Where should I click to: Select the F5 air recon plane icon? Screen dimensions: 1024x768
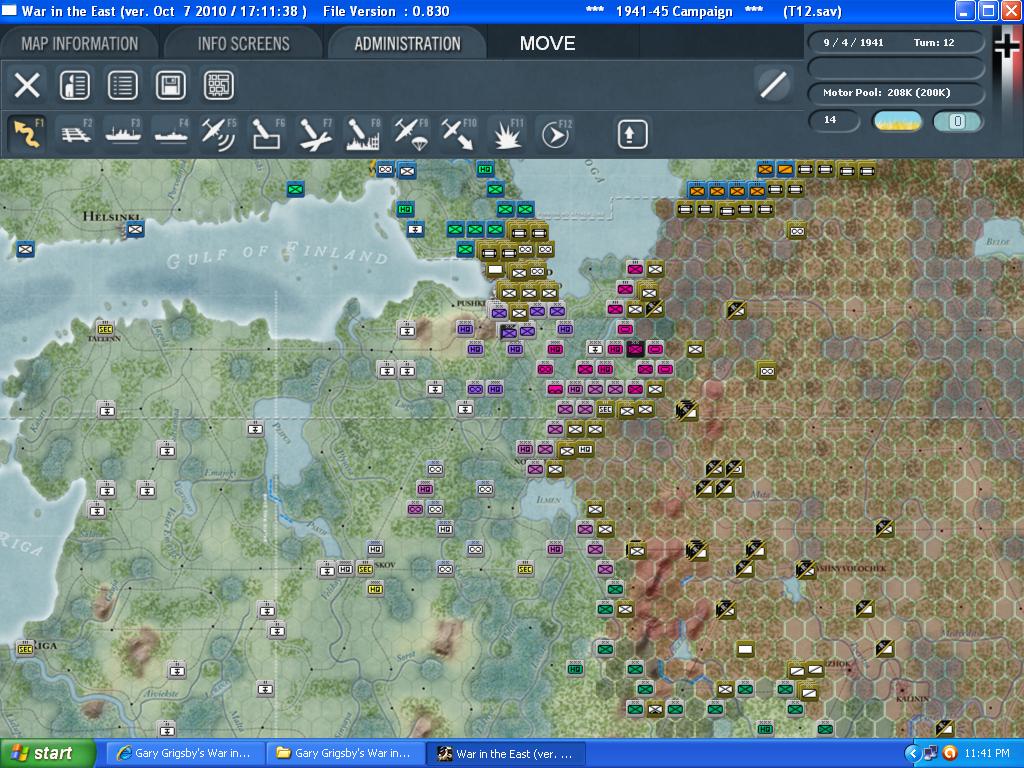[219, 134]
